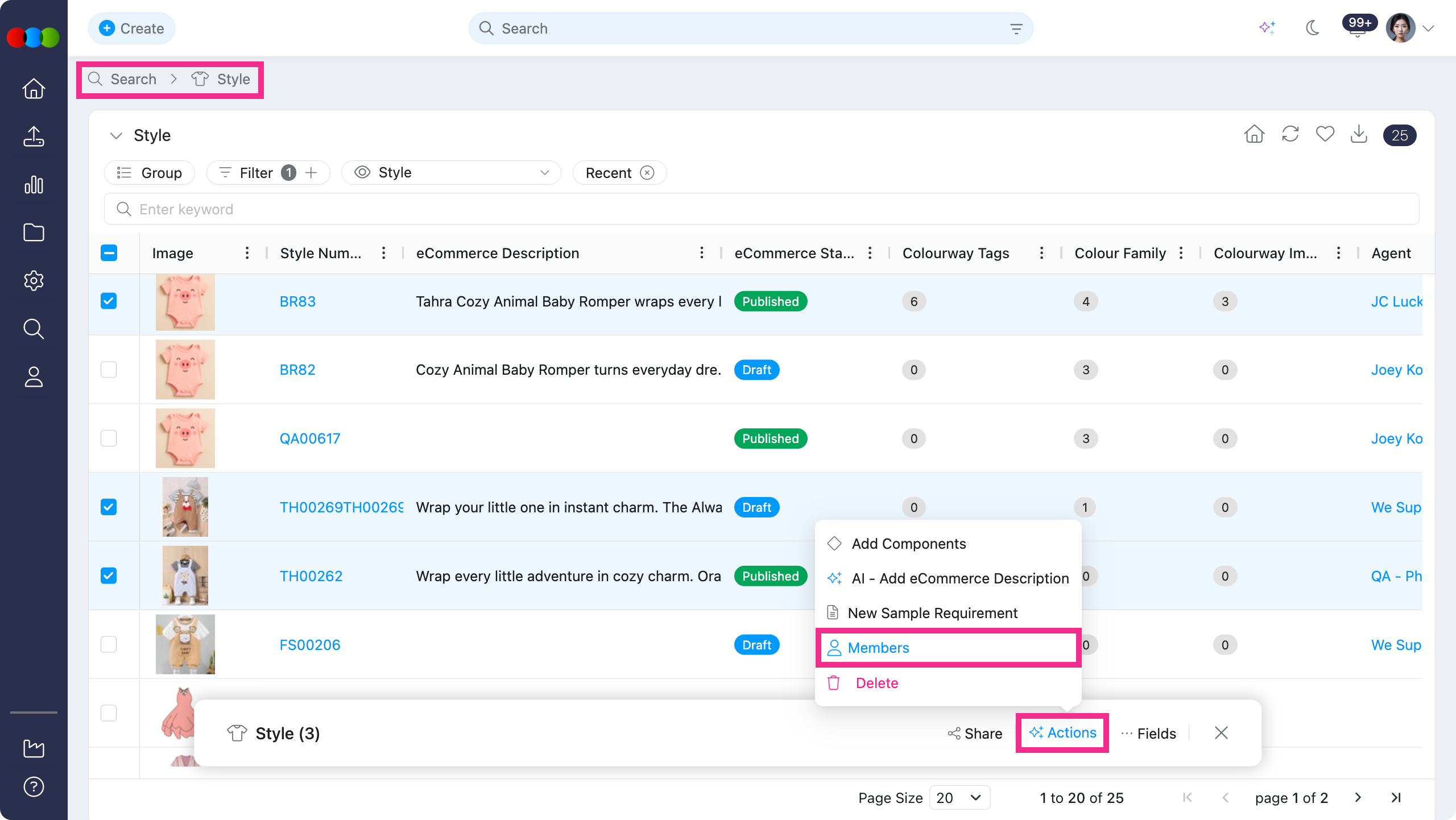Open notifications with 99+ badge

coord(1358,27)
